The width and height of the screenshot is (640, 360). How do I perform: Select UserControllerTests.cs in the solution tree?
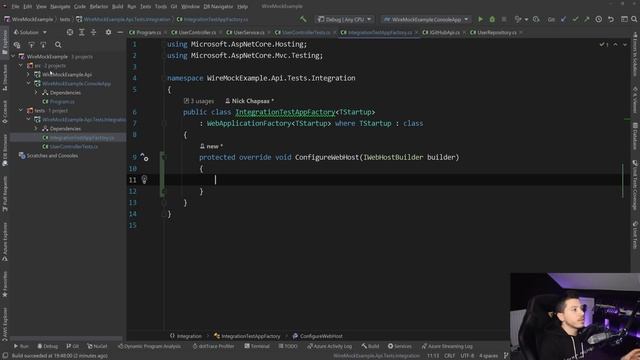coord(73,147)
